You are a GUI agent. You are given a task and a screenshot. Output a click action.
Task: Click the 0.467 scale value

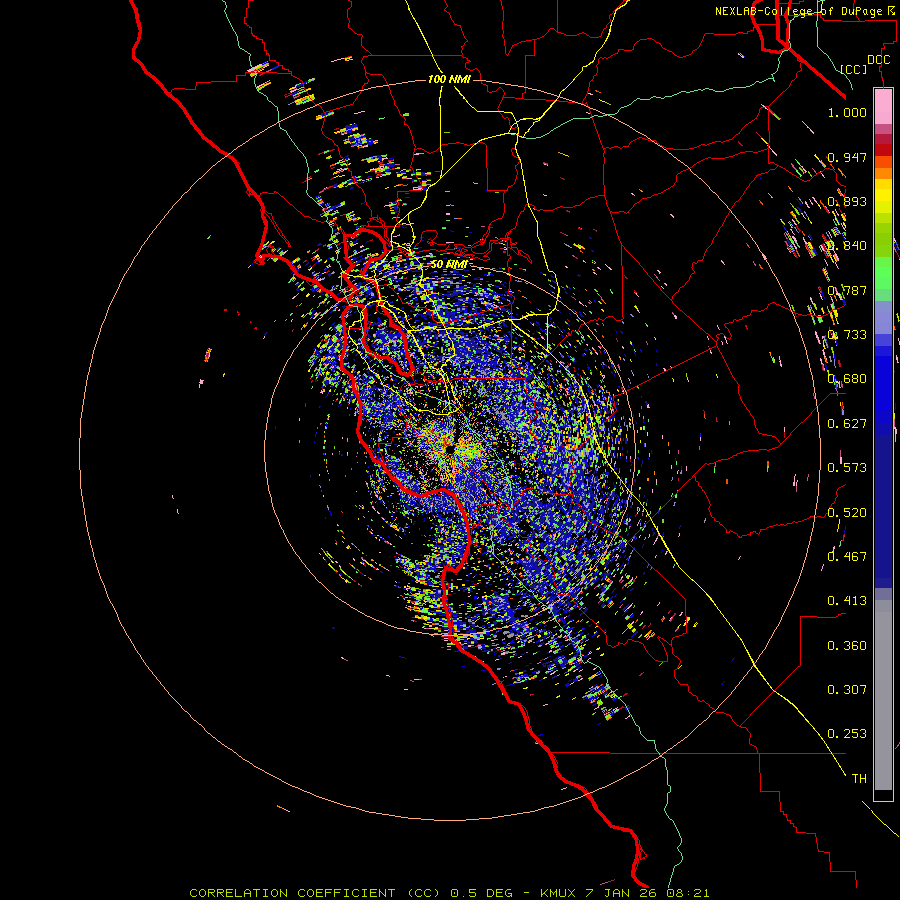pos(847,556)
